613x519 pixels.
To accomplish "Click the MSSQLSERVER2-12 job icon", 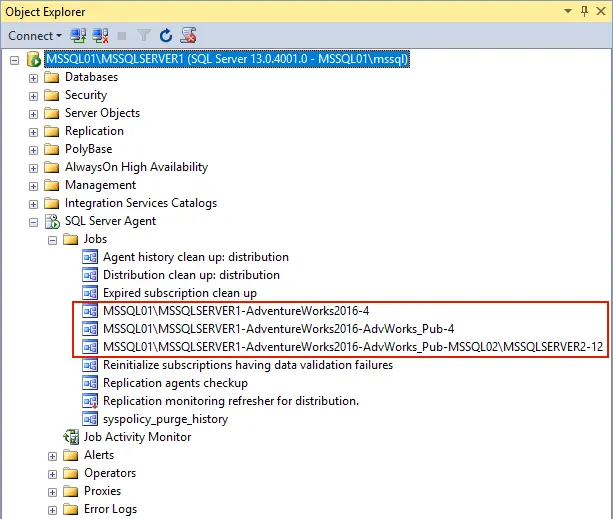I will pyautogui.click(x=90, y=347).
